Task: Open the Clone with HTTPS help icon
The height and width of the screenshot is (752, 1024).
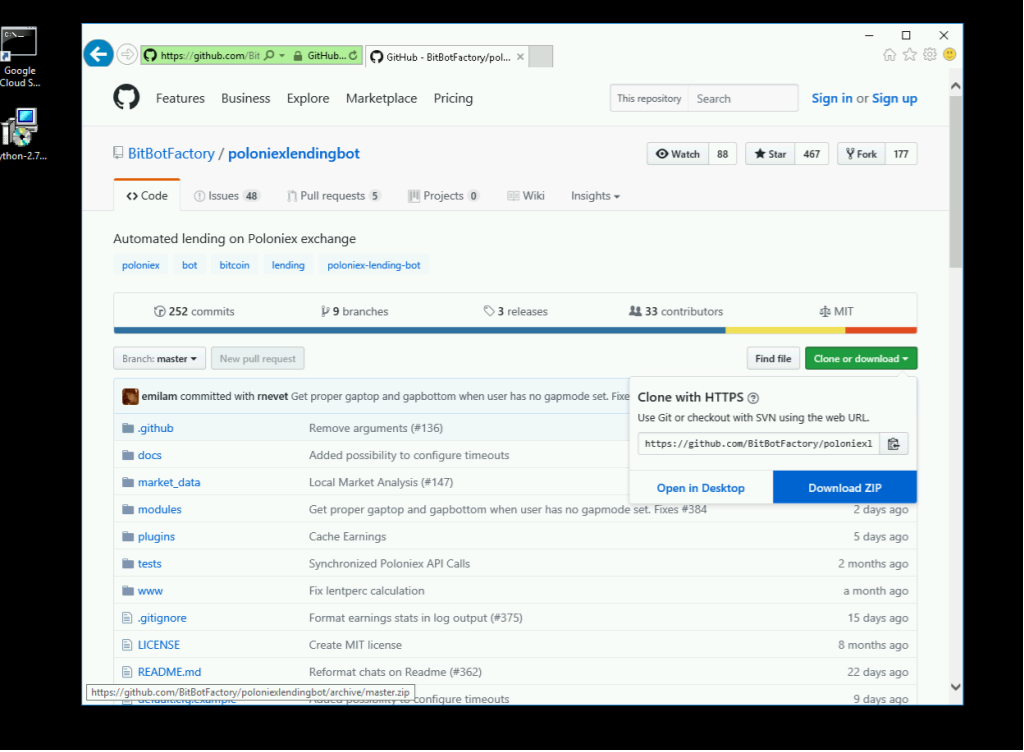Action: [x=753, y=398]
